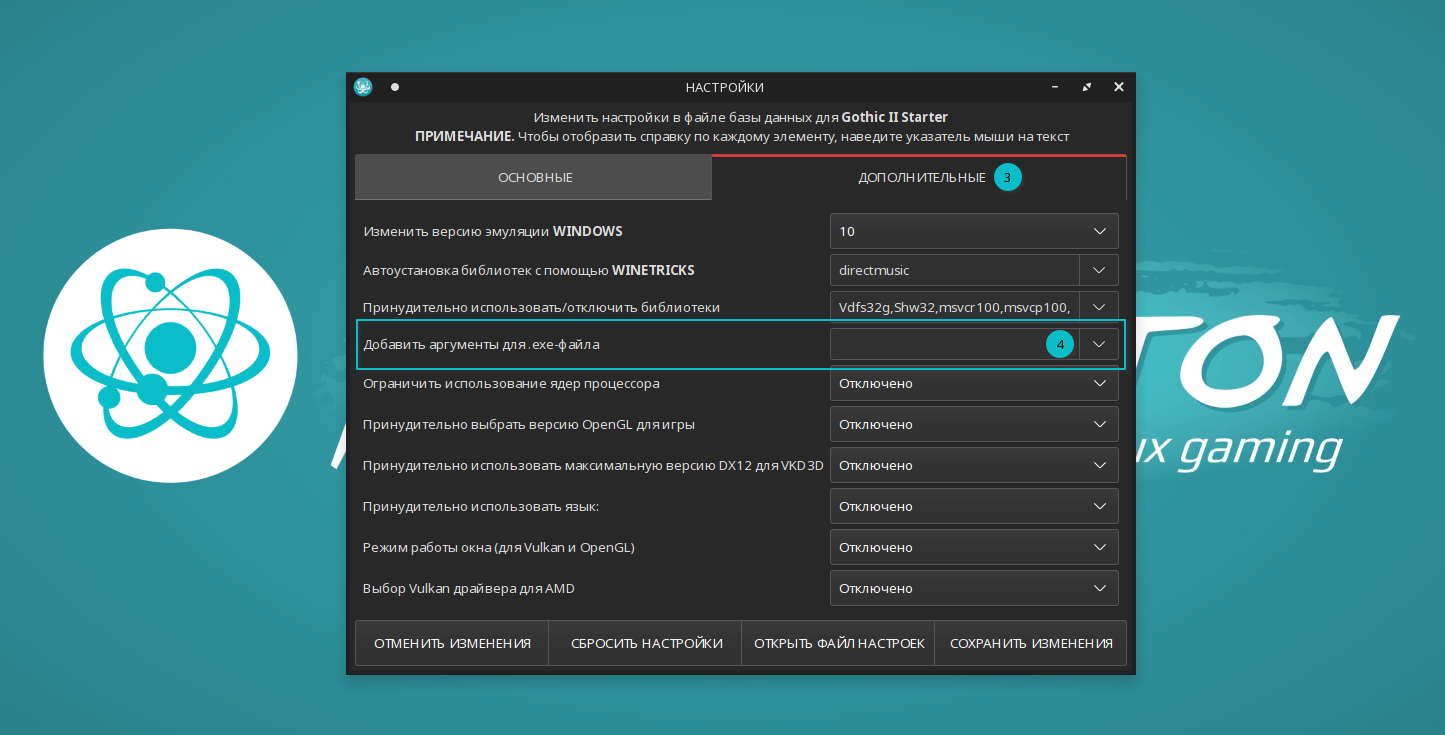The width and height of the screenshot is (1445, 735).
Task: Click the numbered badge 3 on the tab
Action: (x=1007, y=178)
